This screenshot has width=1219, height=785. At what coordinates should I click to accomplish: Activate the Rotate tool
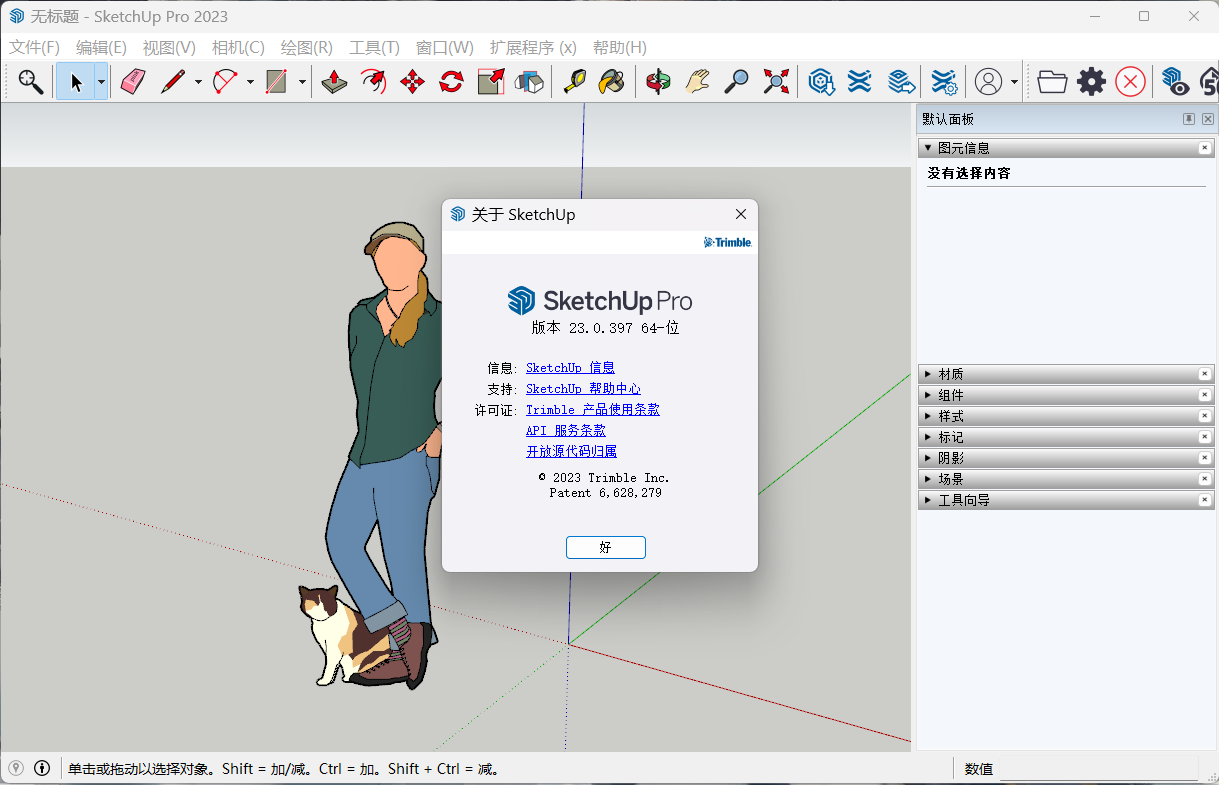point(451,81)
